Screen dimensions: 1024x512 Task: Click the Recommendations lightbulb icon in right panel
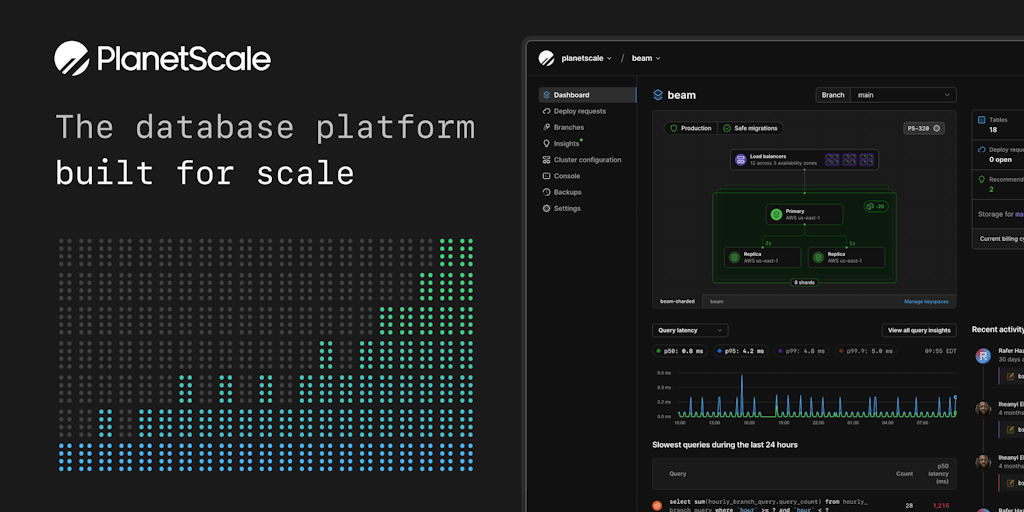point(981,179)
